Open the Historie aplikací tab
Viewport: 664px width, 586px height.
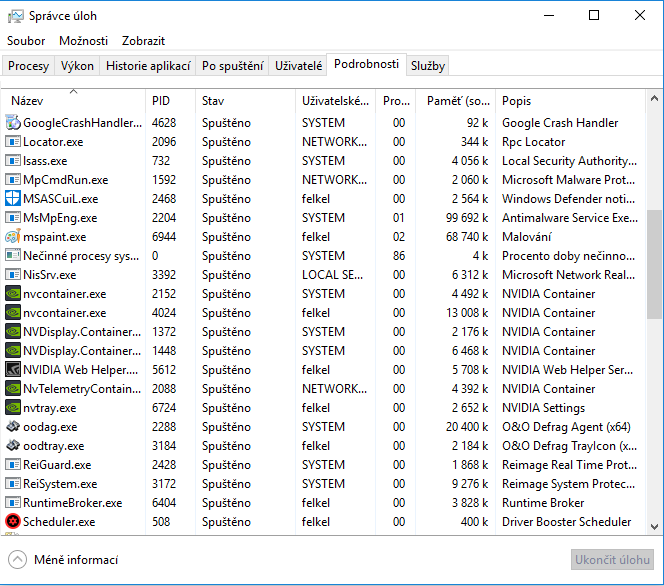tap(148, 66)
